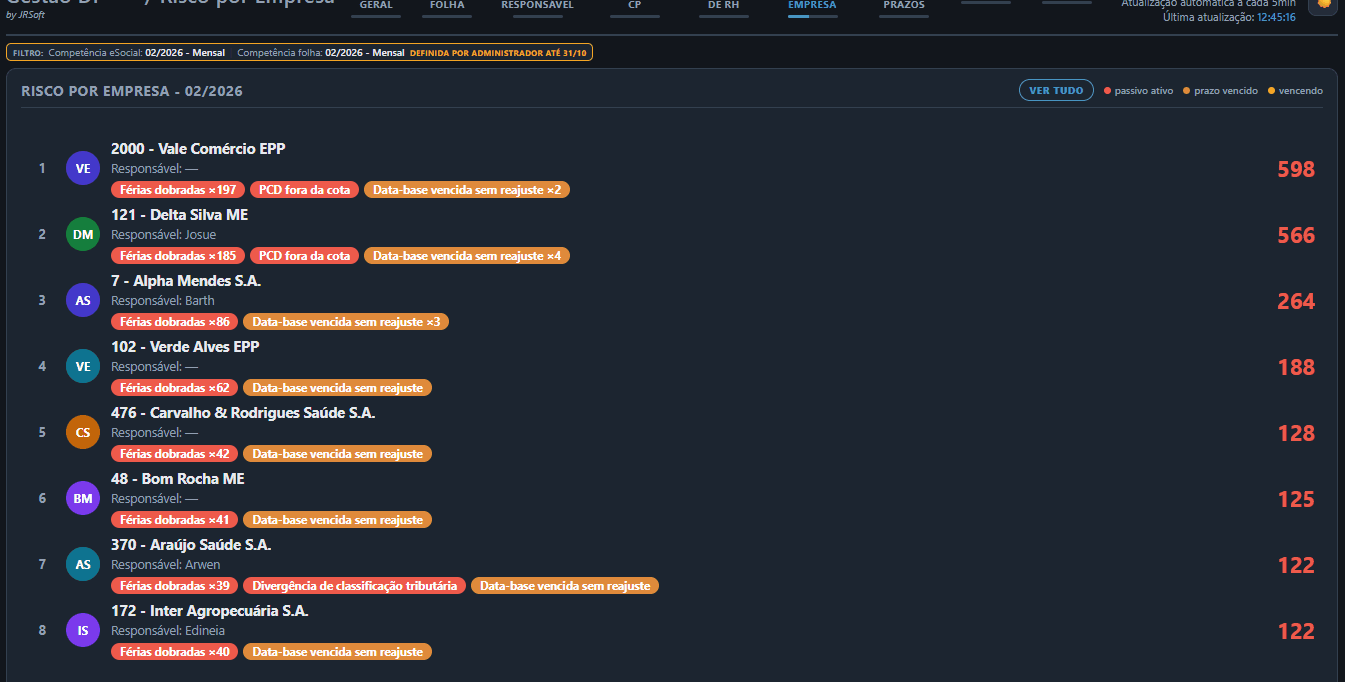
Task: Open company 7 - Alpha Mendes S.A.
Action: (x=186, y=280)
